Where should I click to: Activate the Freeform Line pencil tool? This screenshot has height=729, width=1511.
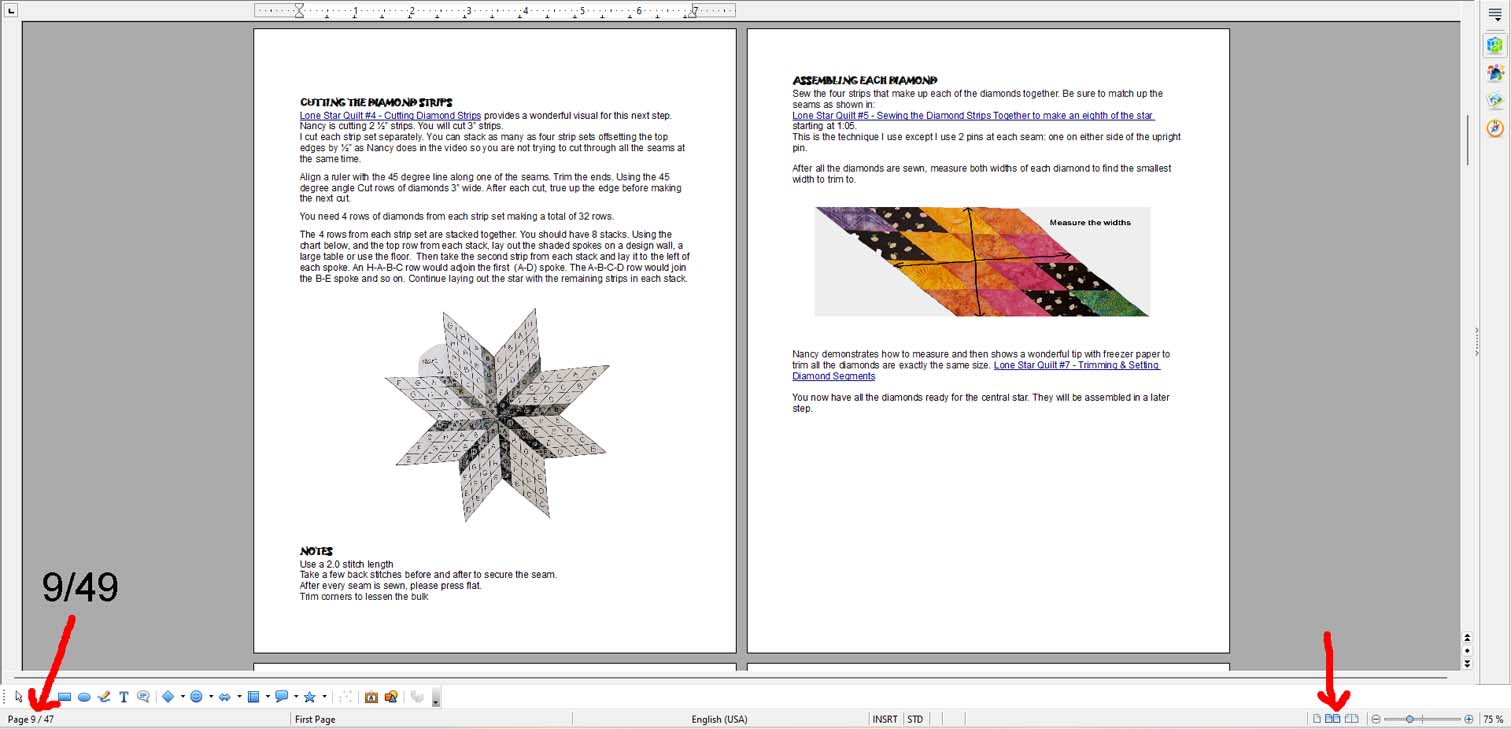pos(104,697)
